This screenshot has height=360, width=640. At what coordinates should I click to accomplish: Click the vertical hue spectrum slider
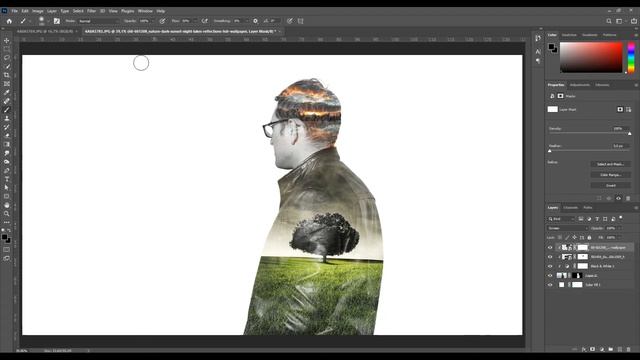click(x=631, y=58)
